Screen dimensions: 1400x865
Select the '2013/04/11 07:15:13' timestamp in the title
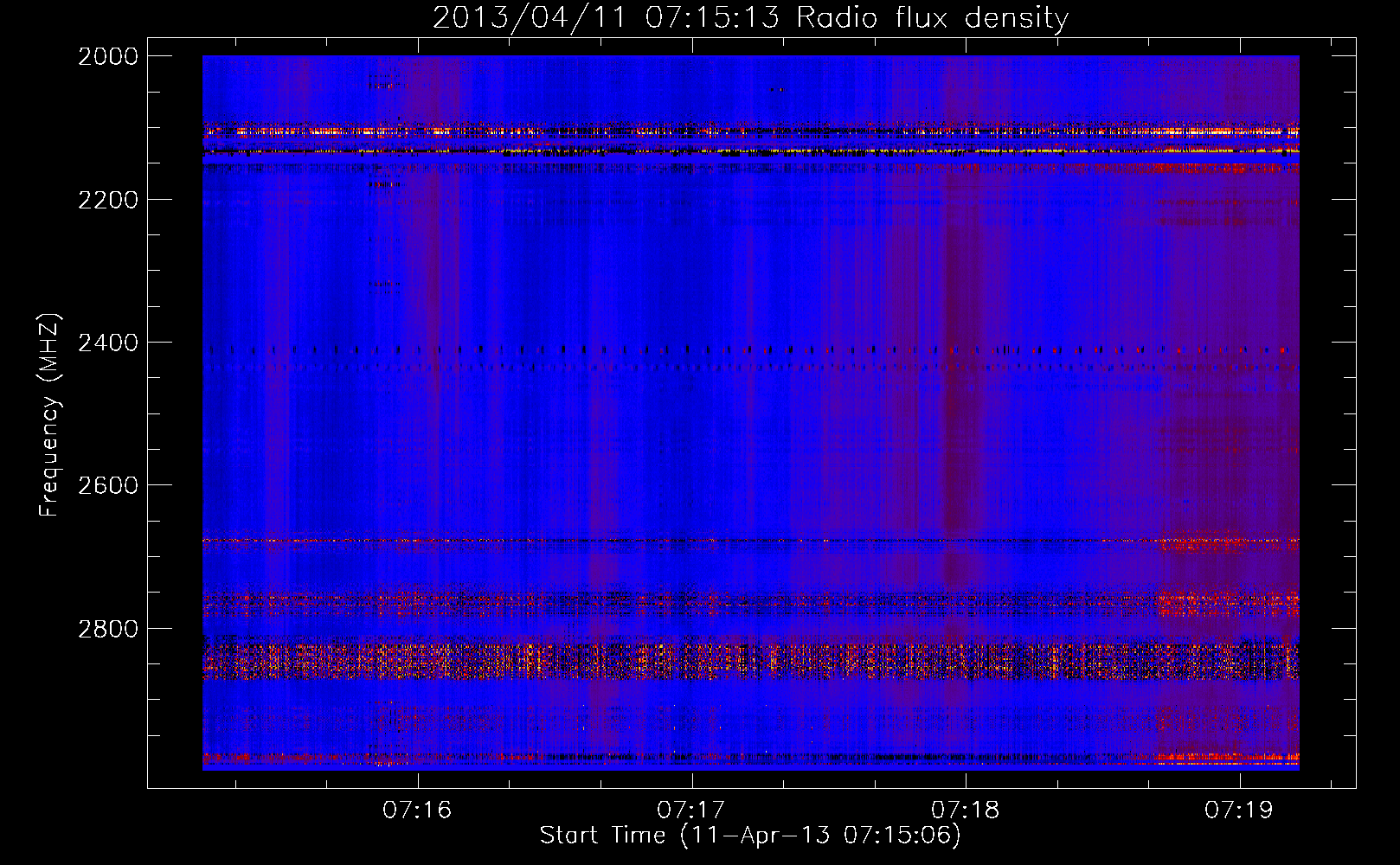607,17
